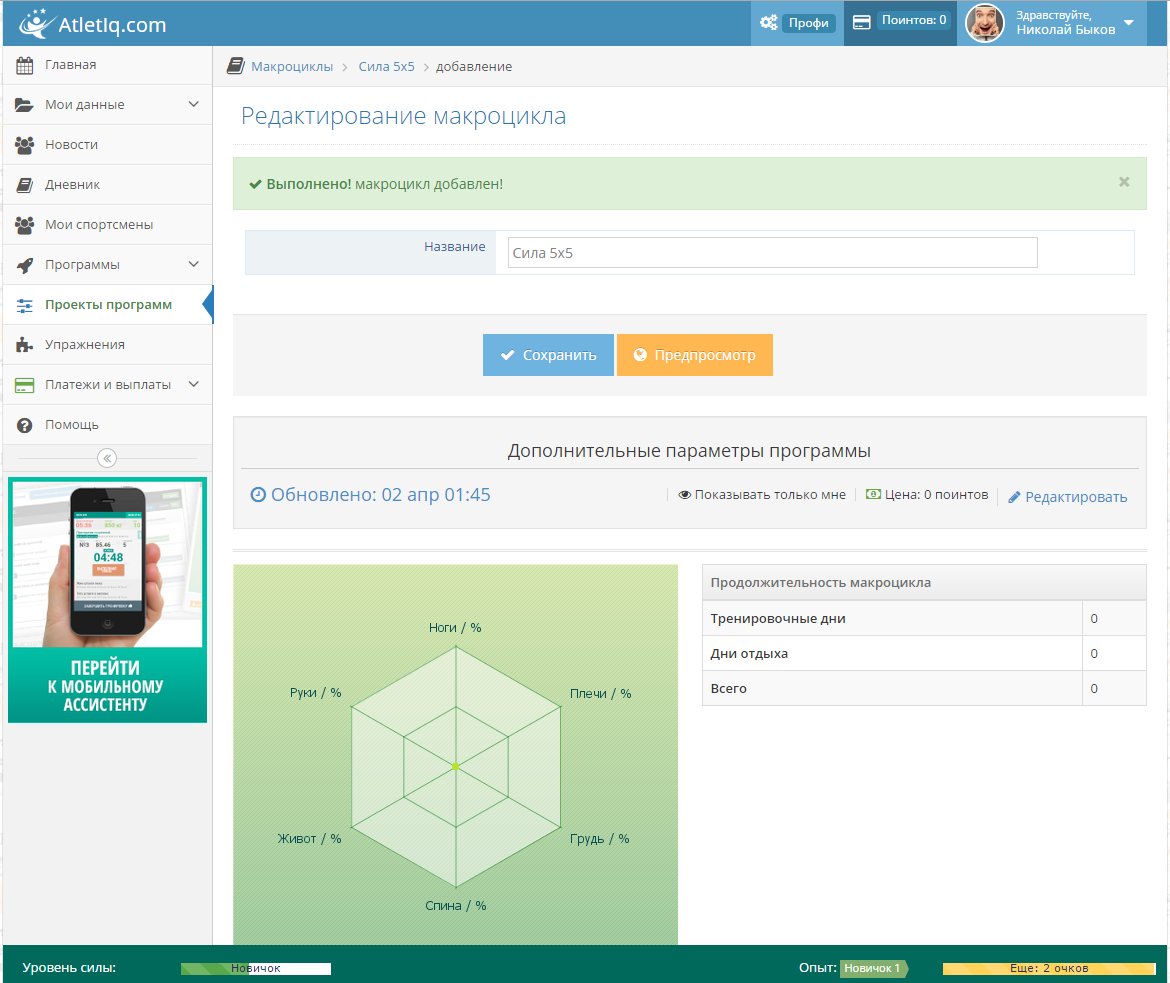Viewport: 1170px width, 983px height.
Task: Click the question mark icon beside Помощь
Action: pyautogui.click(x=25, y=425)
